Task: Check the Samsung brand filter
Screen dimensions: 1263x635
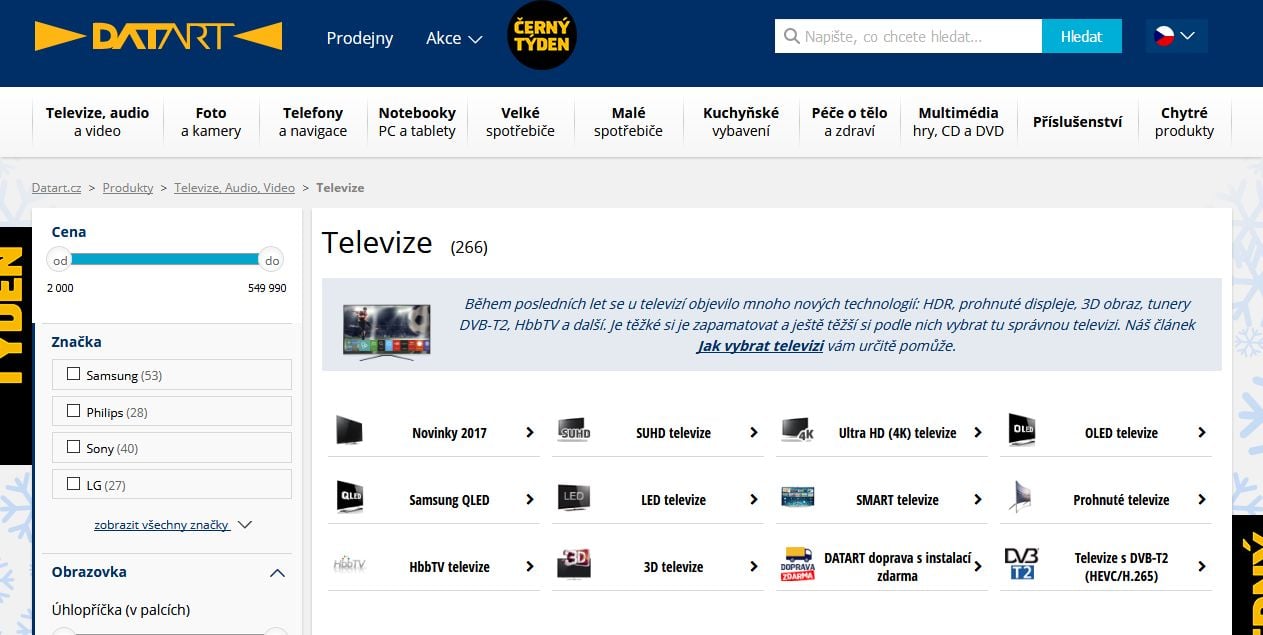Action: coord(73,372)
